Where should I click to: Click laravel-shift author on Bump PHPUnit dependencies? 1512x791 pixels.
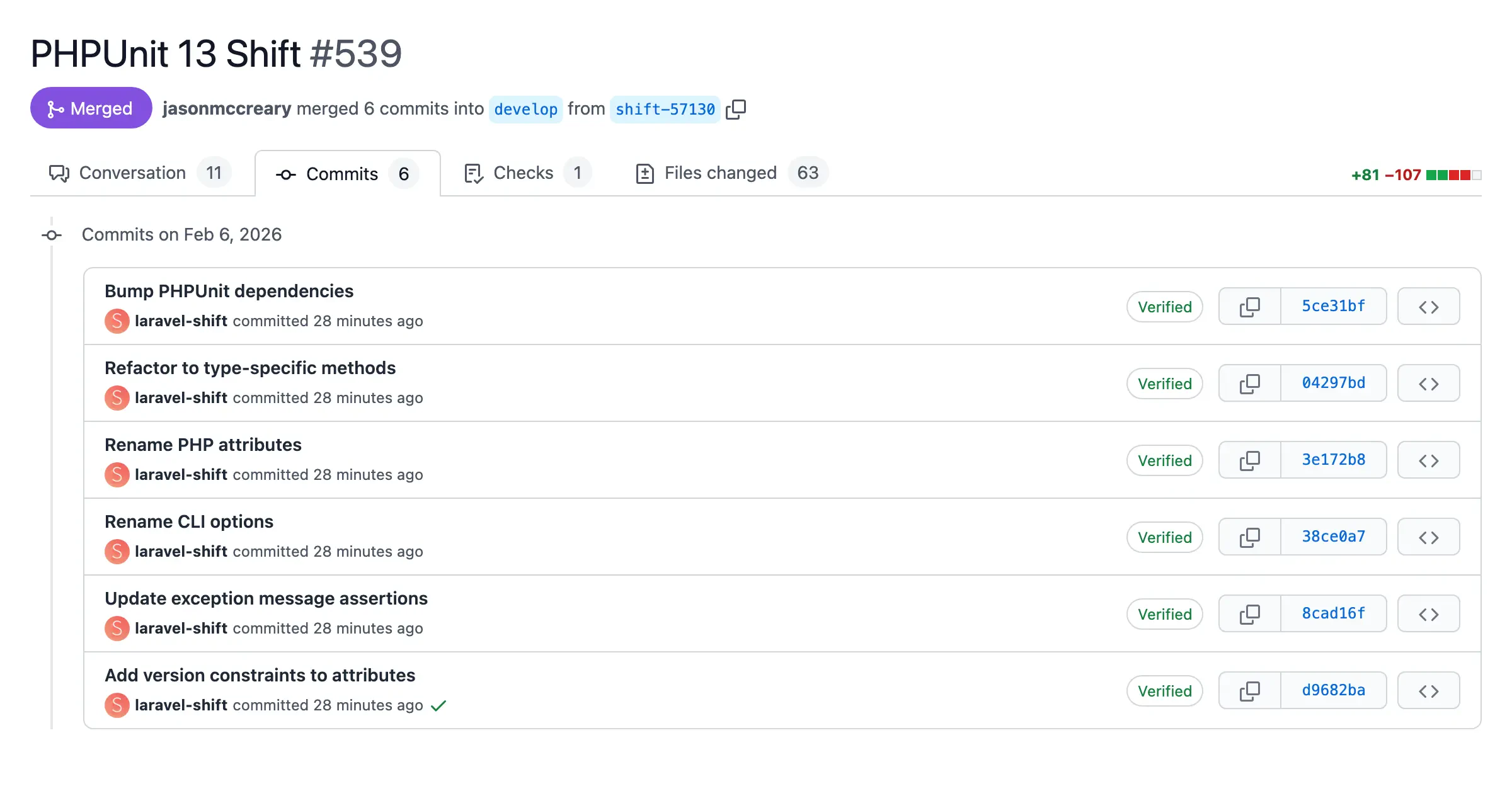pos(181,321)
